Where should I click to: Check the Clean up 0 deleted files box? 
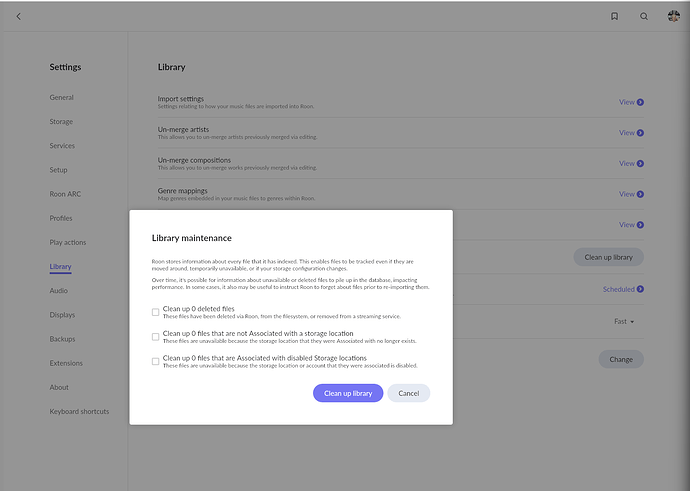pos(155,312)
